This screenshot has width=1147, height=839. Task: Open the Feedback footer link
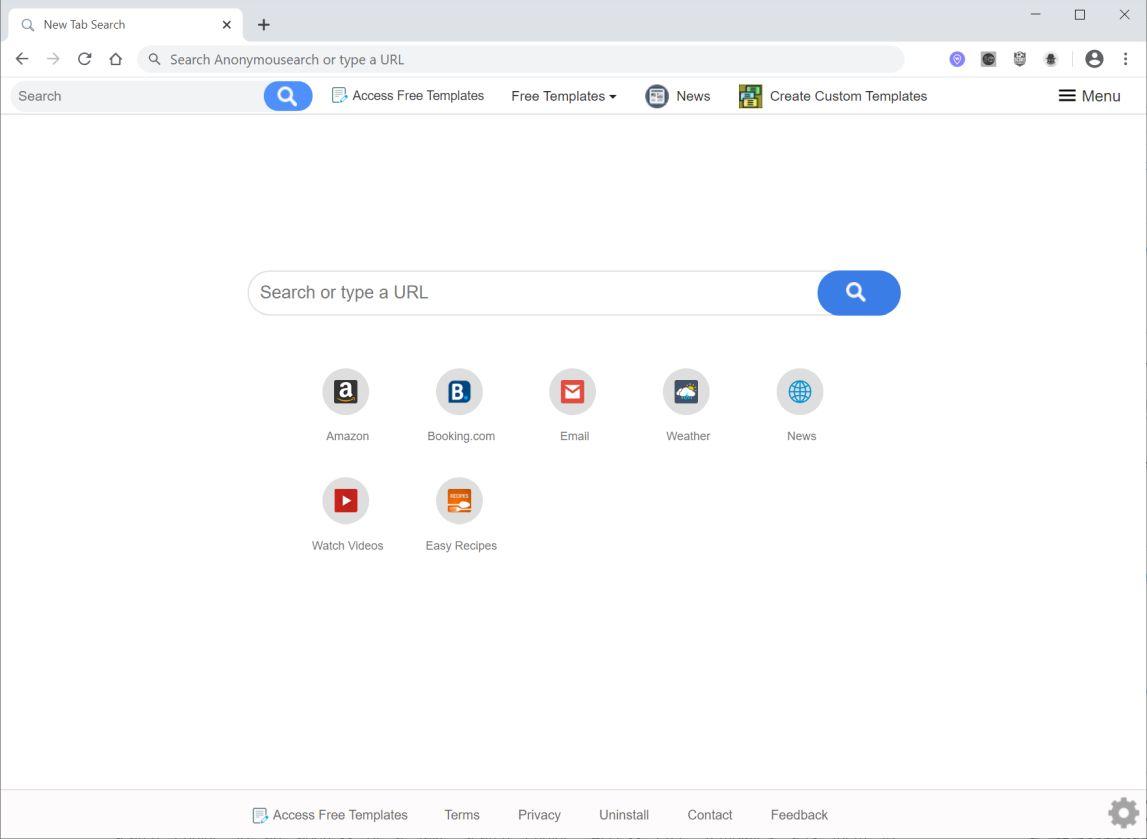point(799,815)
